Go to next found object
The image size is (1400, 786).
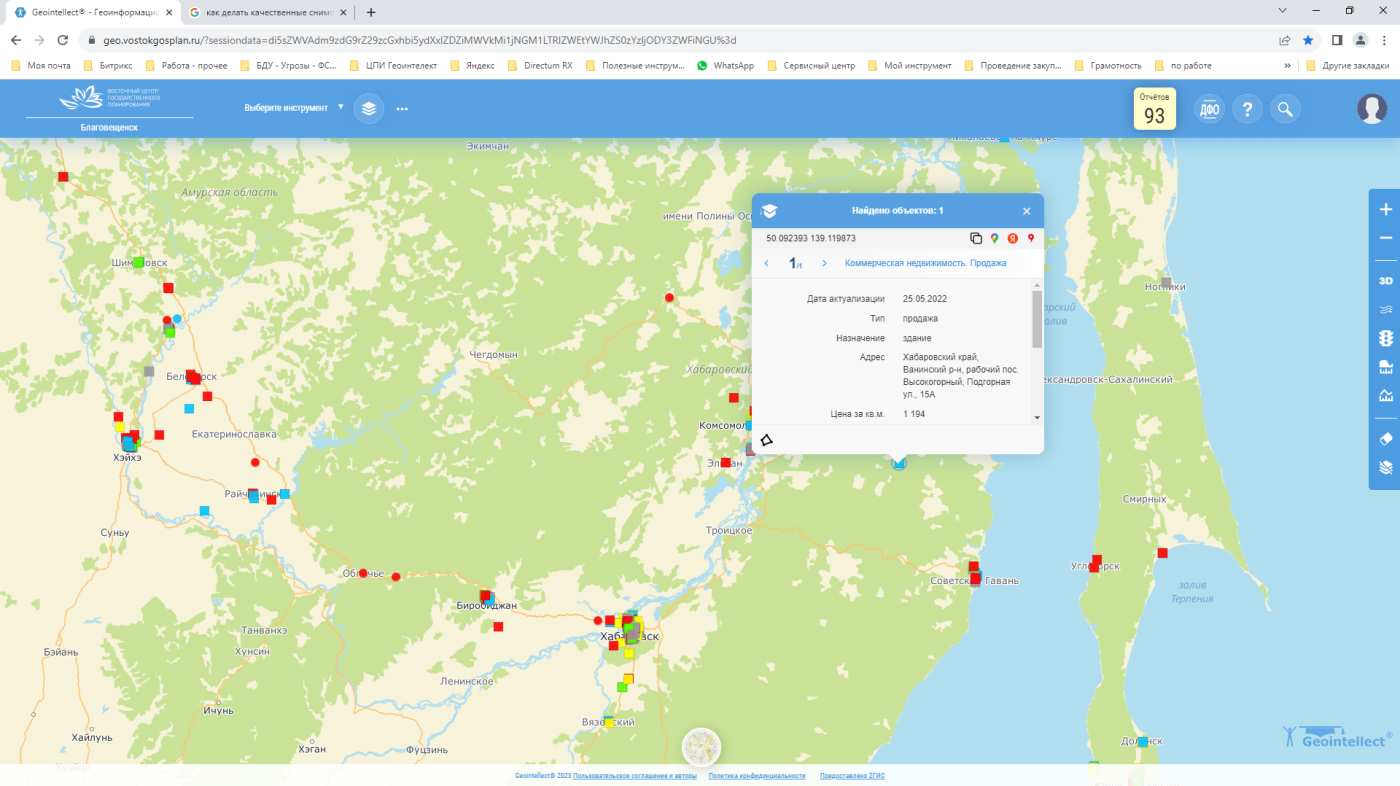tap(824, 263)
